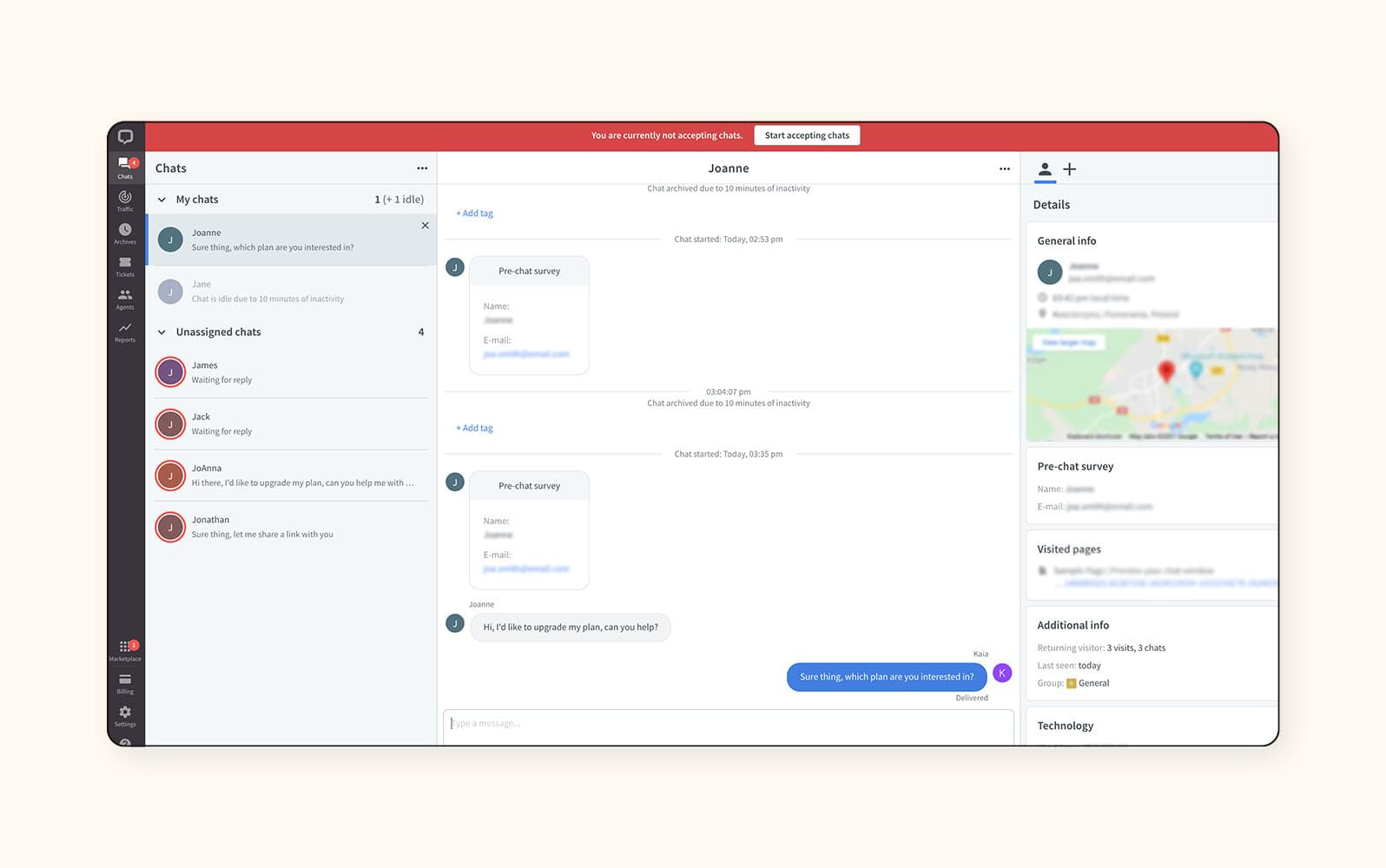Open the Tickets section
The image size is (1386, 868).
[x=125, y=266]
